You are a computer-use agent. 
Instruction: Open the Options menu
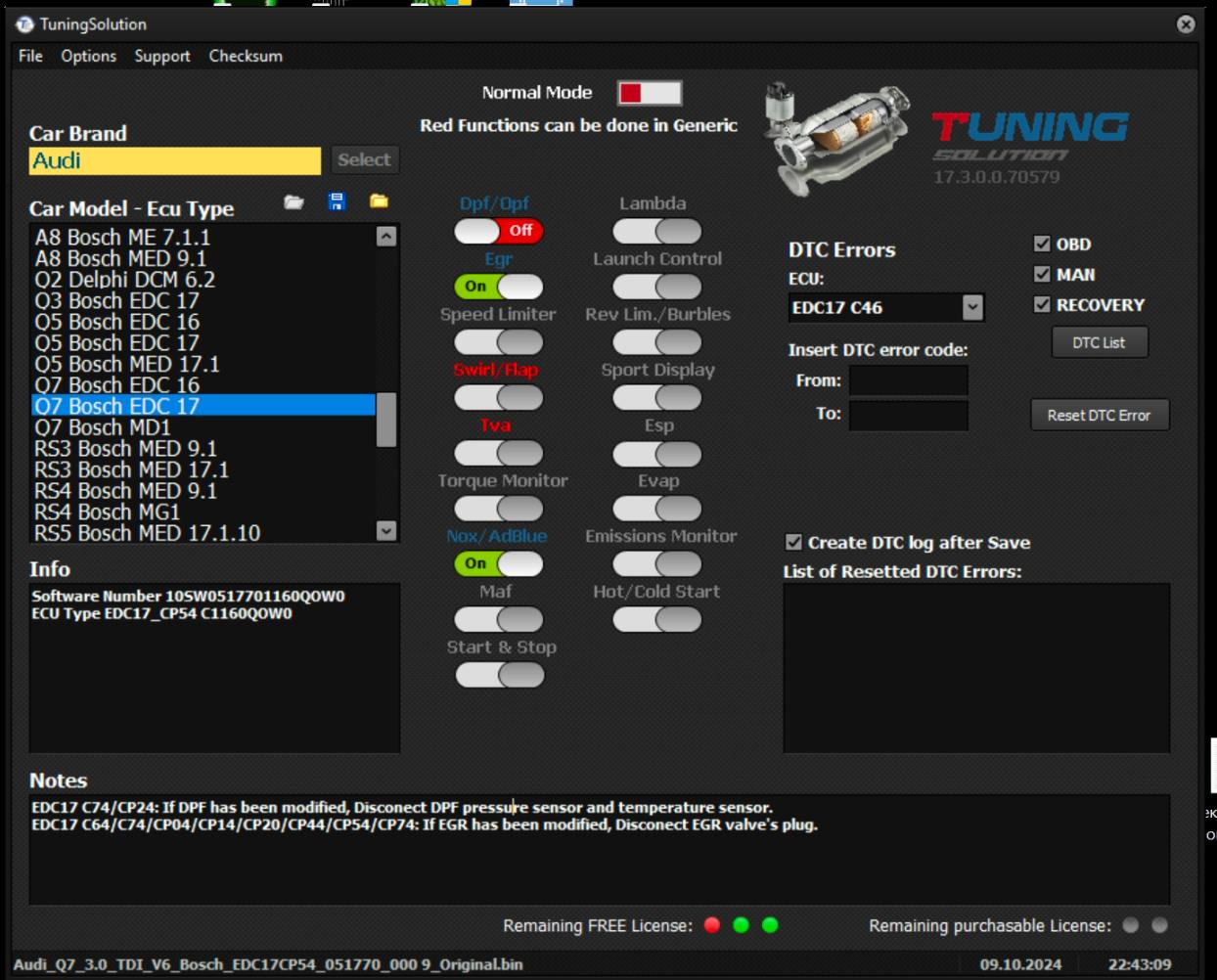[88, 57]
